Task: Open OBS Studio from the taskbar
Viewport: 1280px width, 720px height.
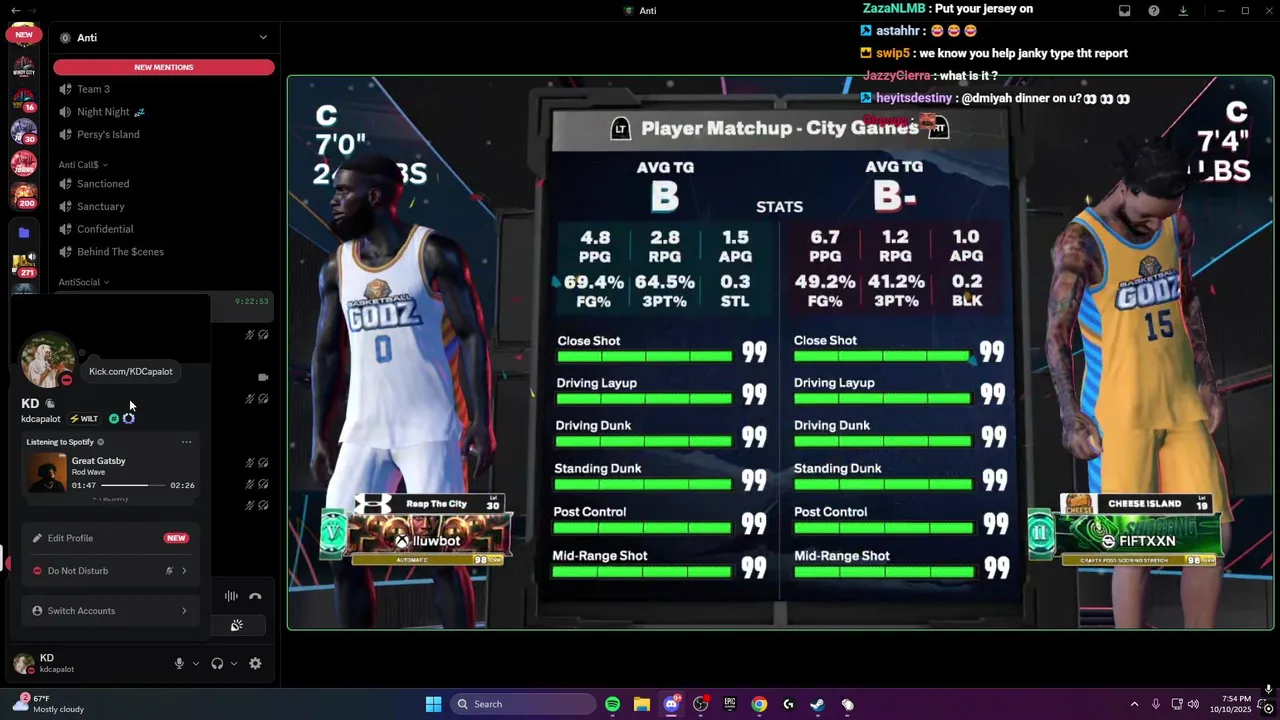Action: click(700, 704)
